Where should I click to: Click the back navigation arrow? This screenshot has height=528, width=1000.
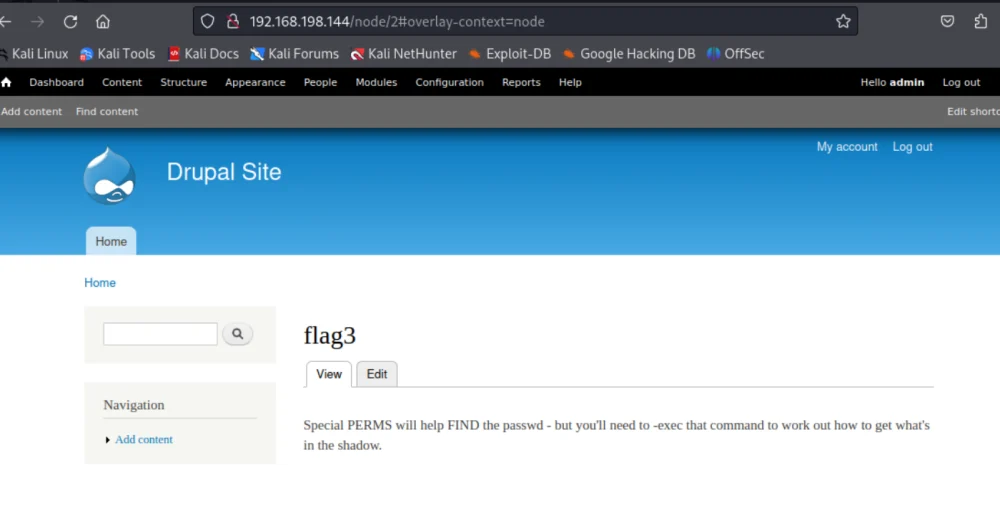[6, 22]
